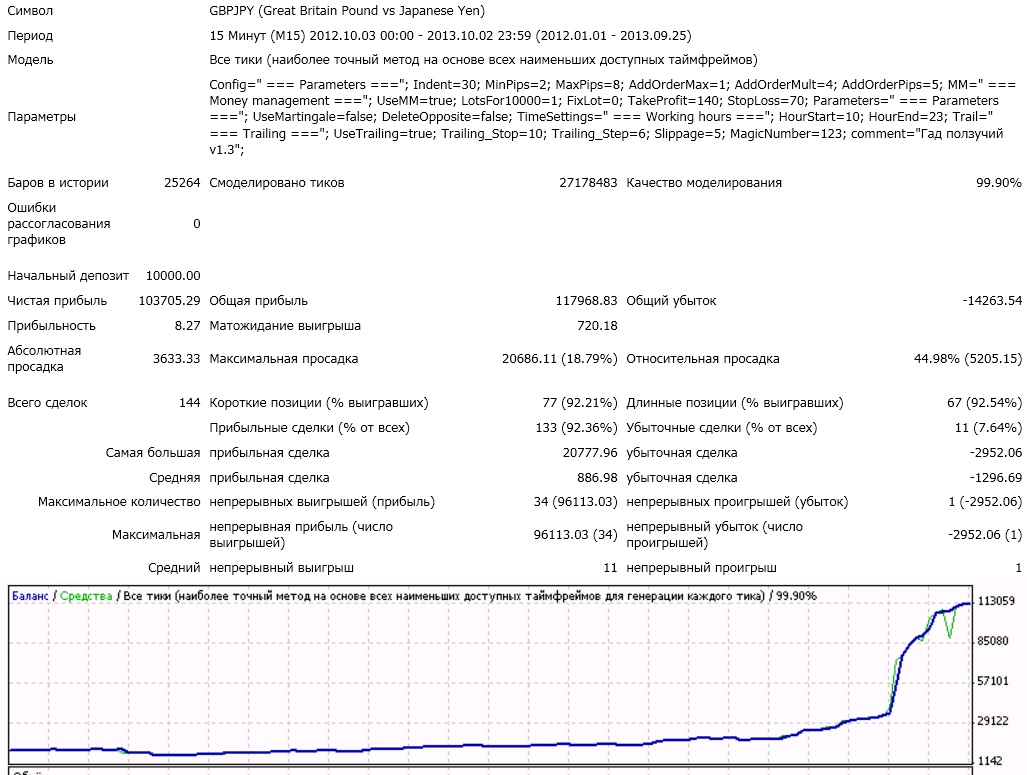The image size is (1027, 775).
Task: Click the 'Ошибки рассогласования графиков' label
Action: [x=58, y=223]
